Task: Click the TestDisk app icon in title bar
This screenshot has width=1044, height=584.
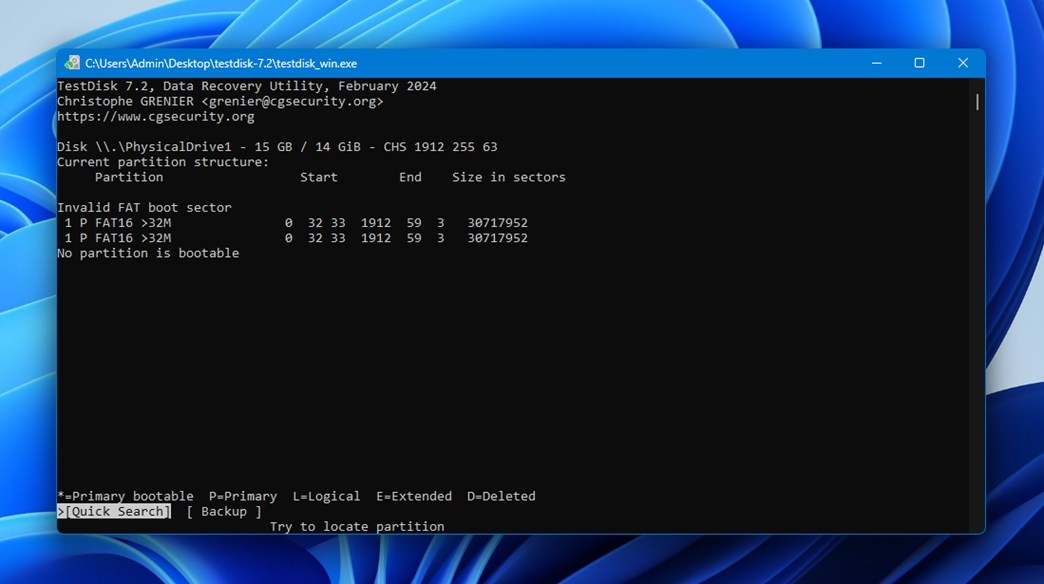Action: click(72, 63)
